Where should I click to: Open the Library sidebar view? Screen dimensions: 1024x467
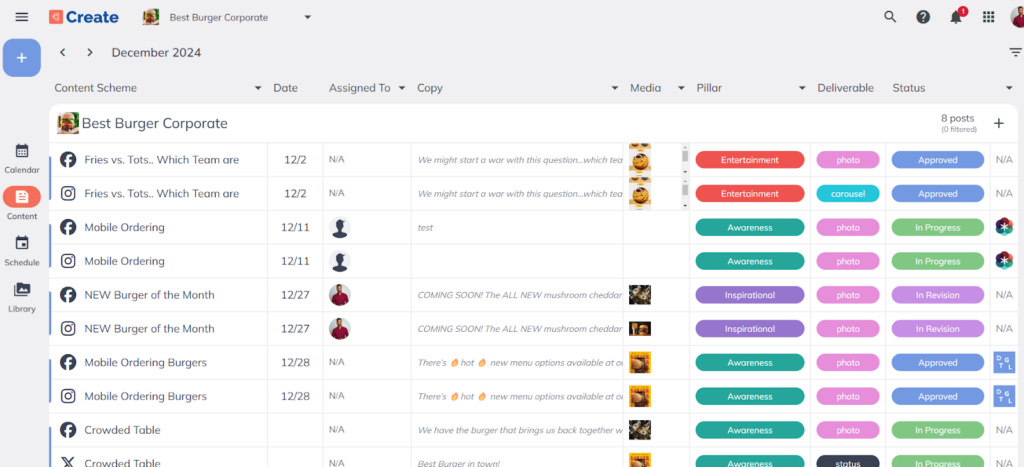(22, 297)
